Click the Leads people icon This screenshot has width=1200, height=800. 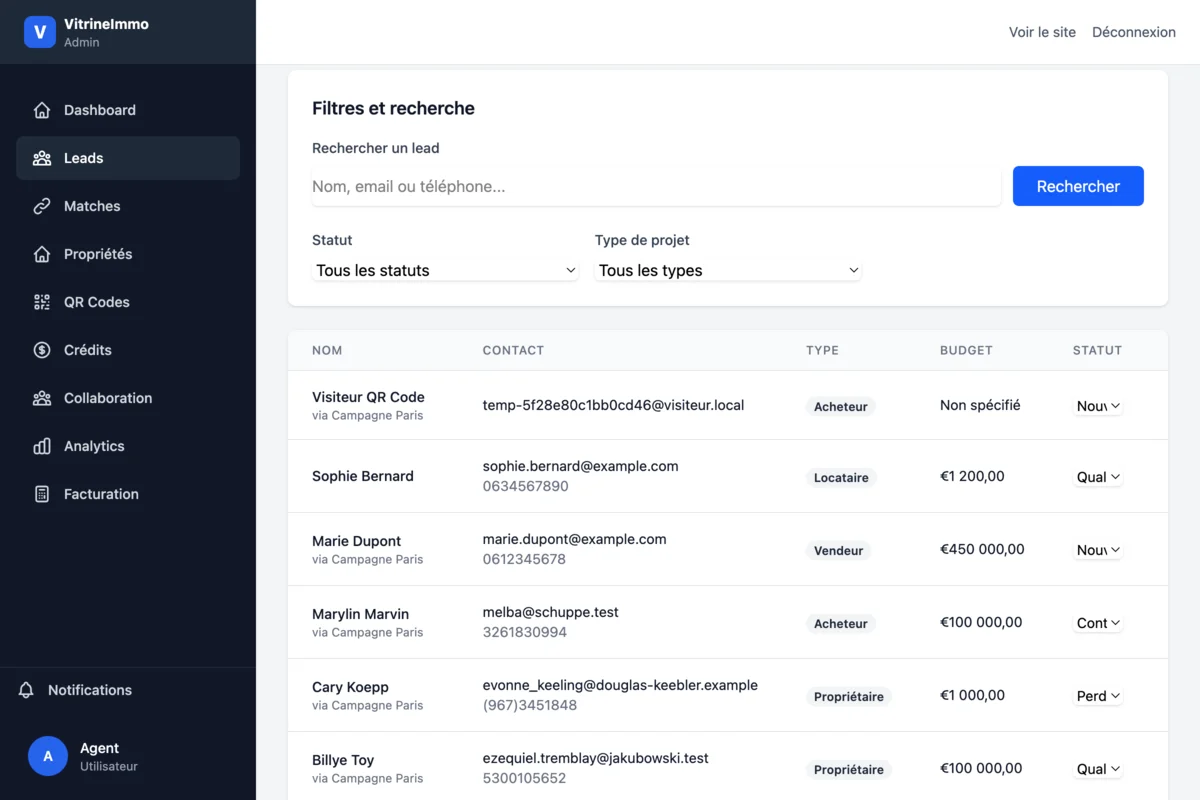click(x=41, y=158)
